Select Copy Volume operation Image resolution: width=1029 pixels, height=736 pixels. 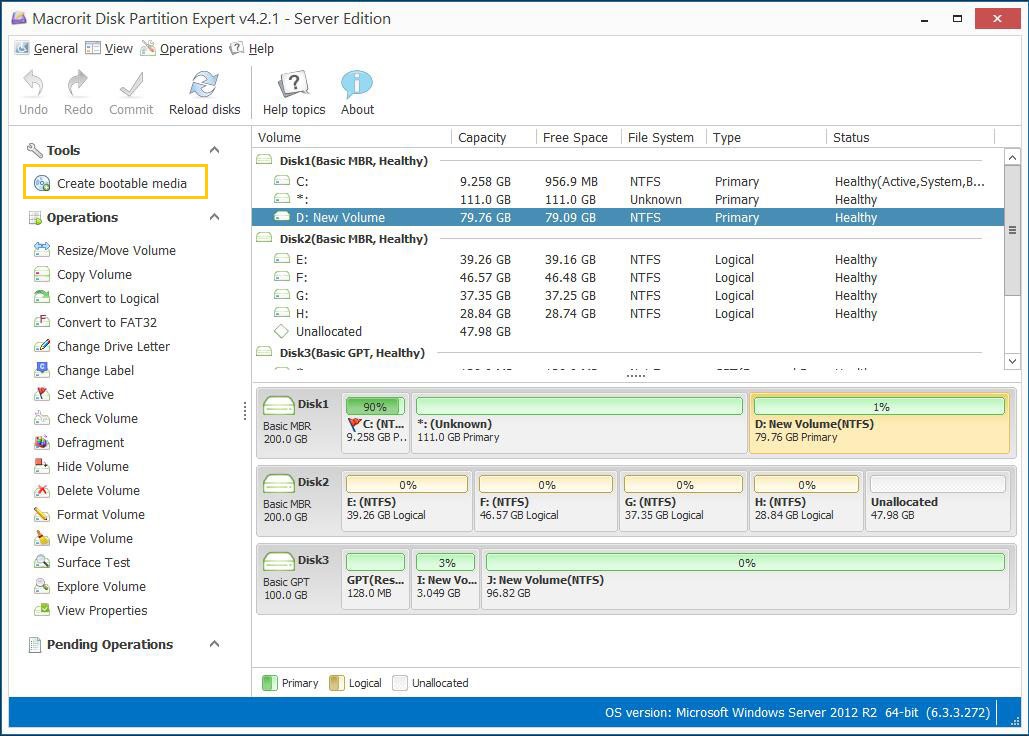coord(83,274)
